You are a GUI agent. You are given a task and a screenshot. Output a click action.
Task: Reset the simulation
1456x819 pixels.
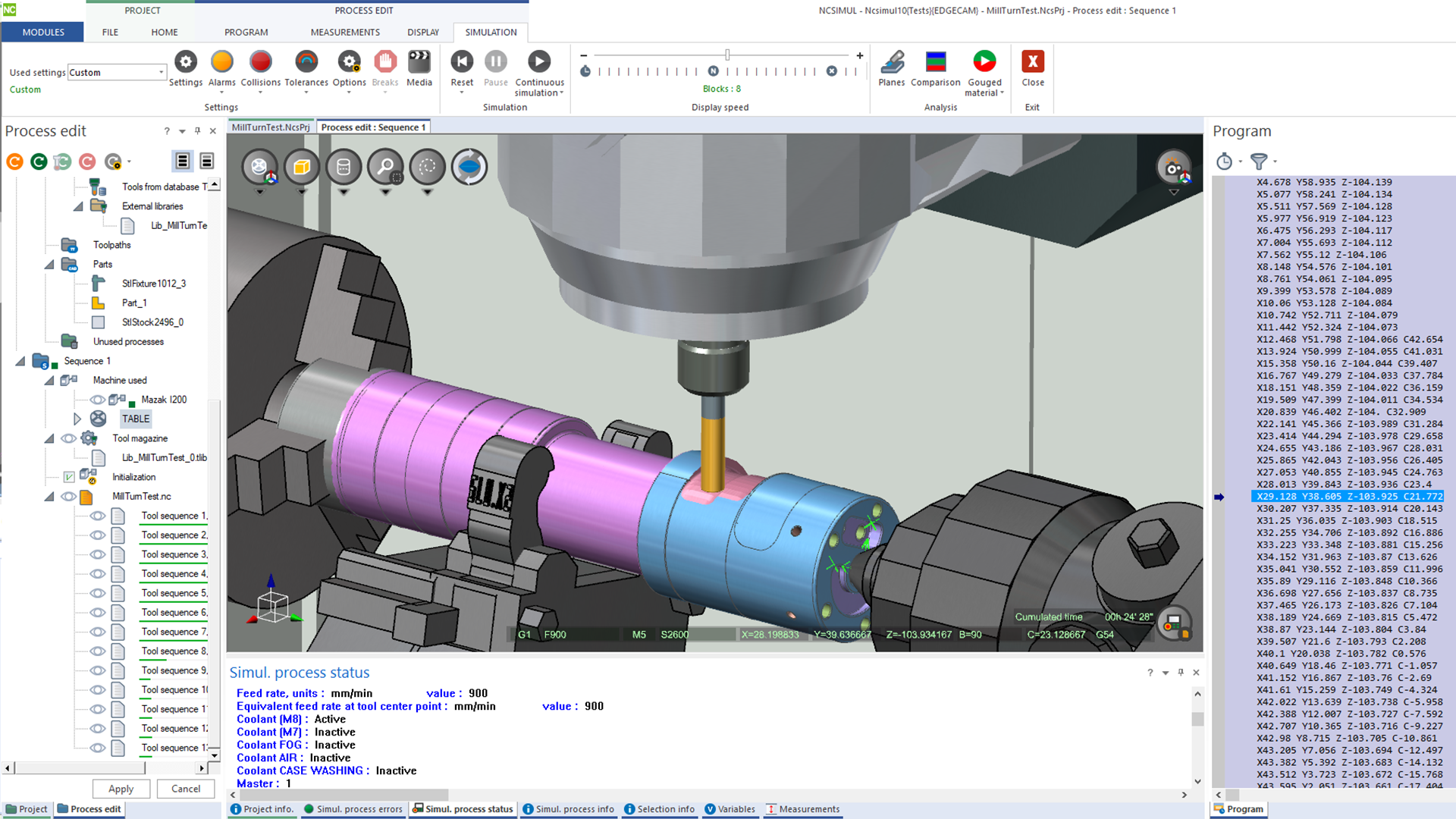tap(461, 62)
